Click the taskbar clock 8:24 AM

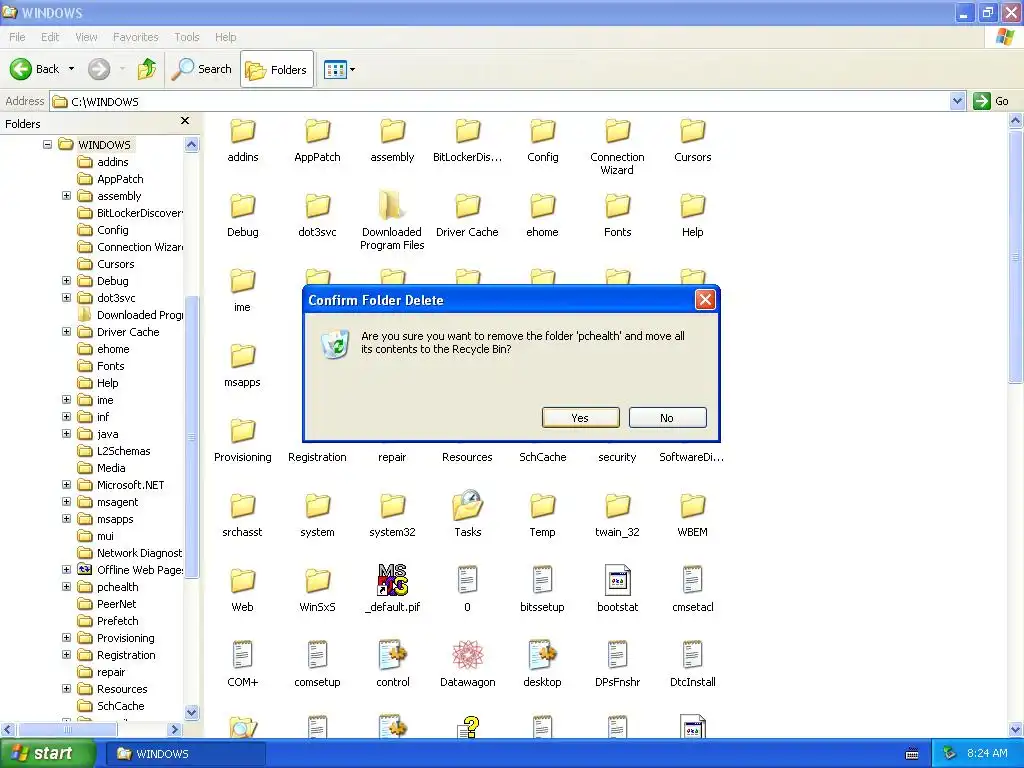(x=987, y=753)
